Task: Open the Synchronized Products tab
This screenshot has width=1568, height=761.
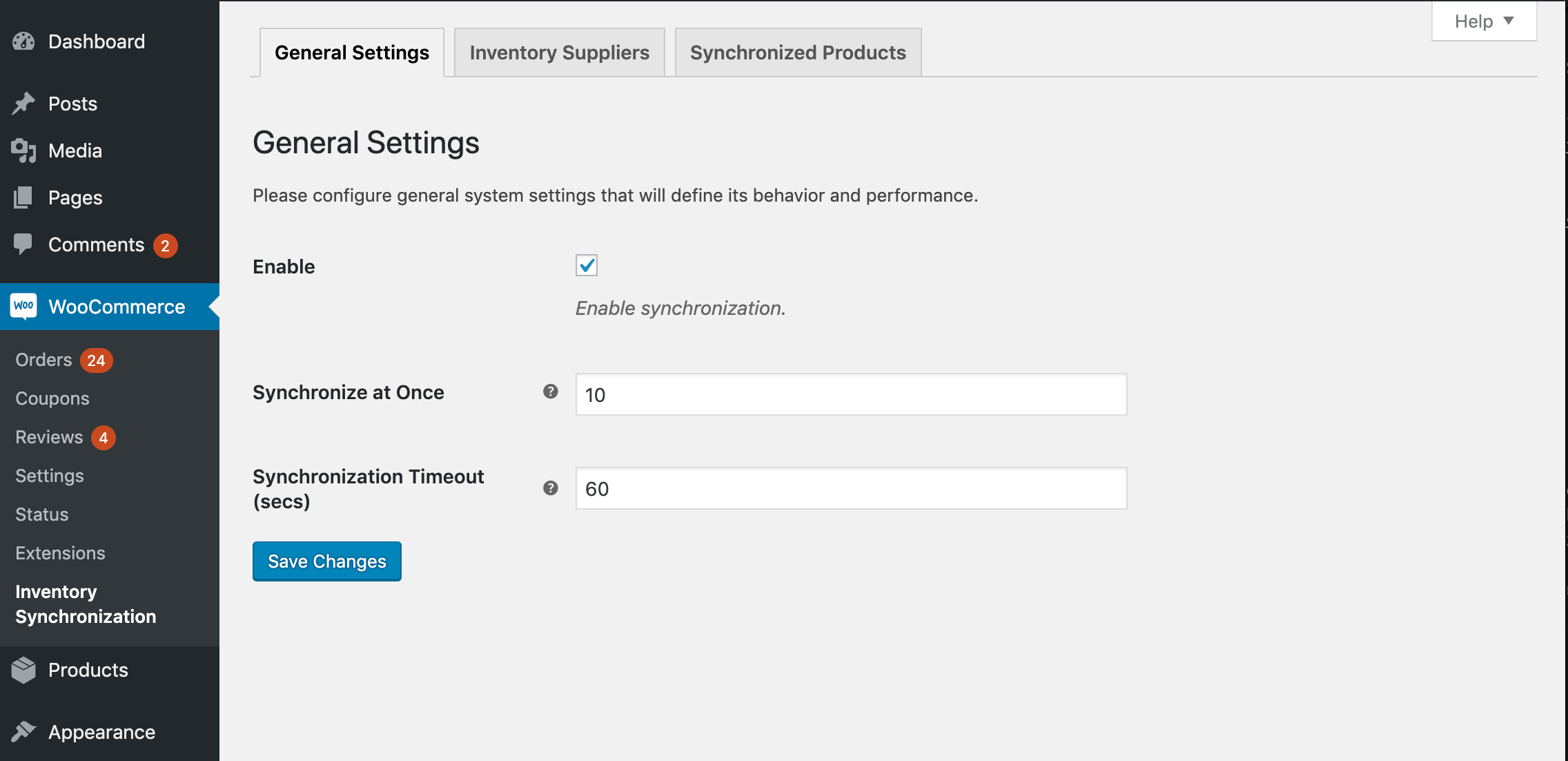Action: [798, 52]
